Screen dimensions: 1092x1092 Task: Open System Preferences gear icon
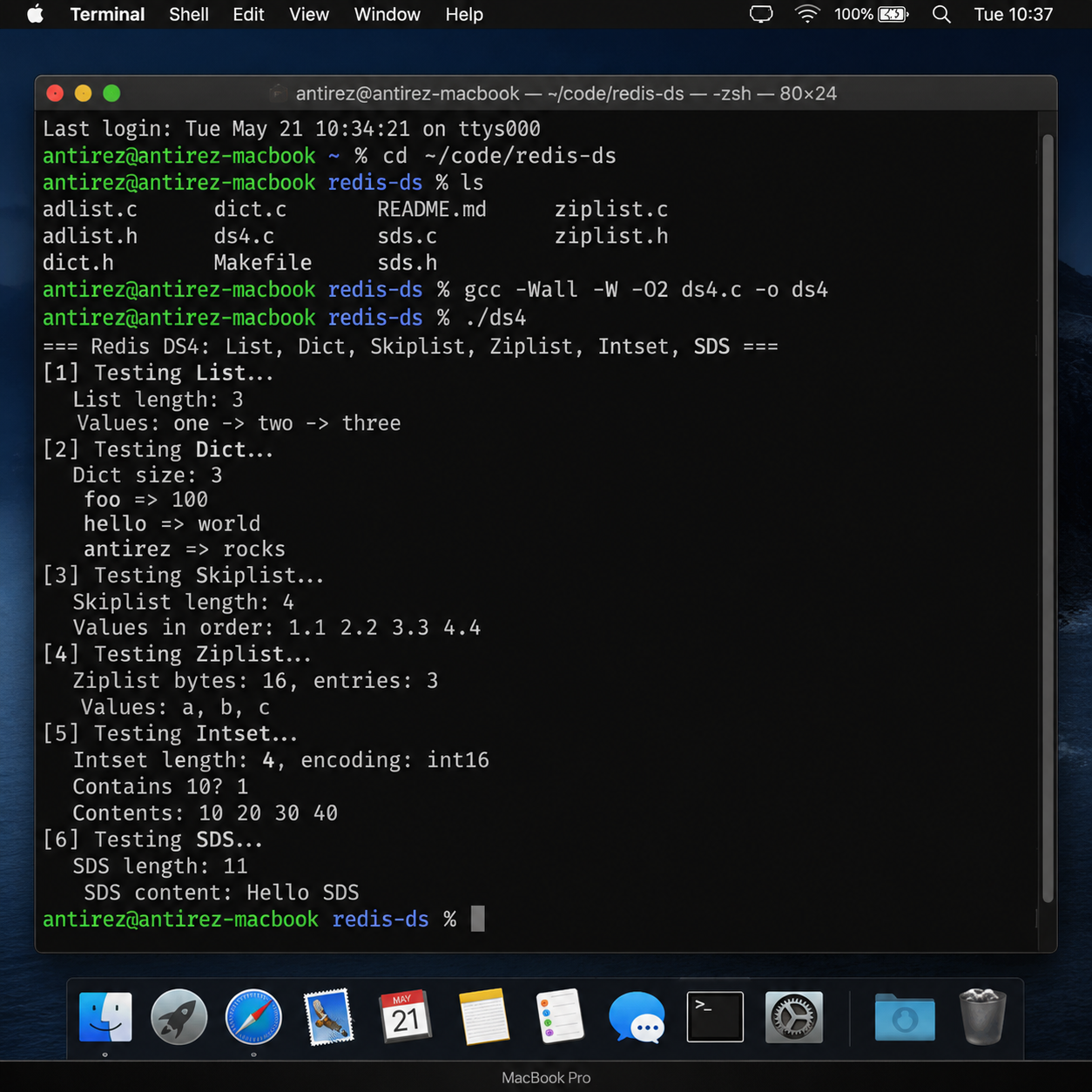pyautogui.click(x=793, y=1016)
